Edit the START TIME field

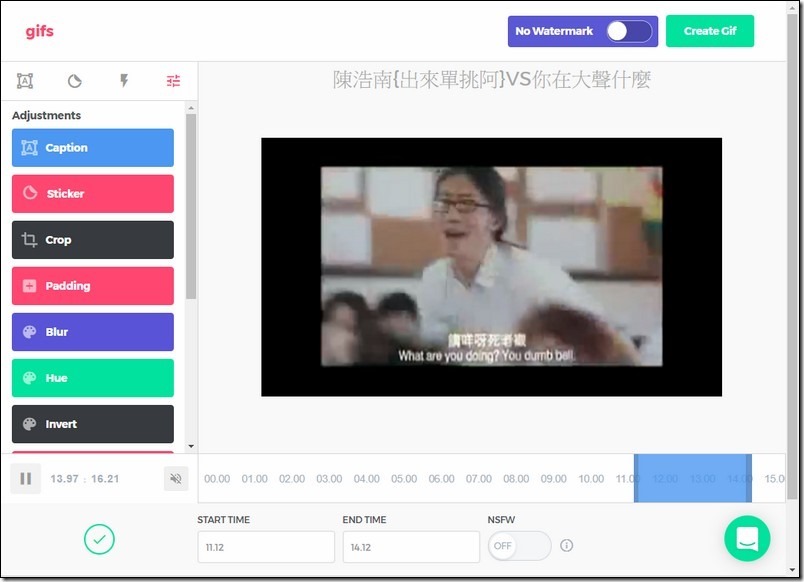266,547
